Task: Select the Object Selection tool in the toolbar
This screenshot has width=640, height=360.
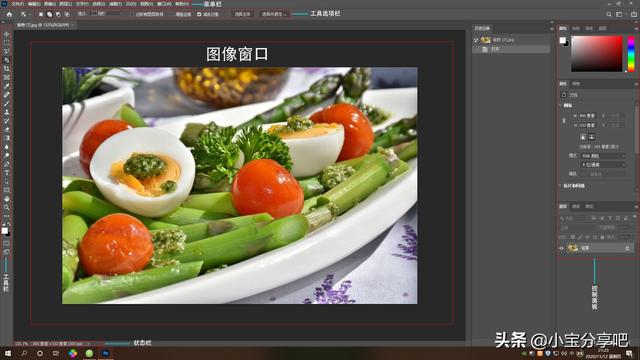Action: 7,60
